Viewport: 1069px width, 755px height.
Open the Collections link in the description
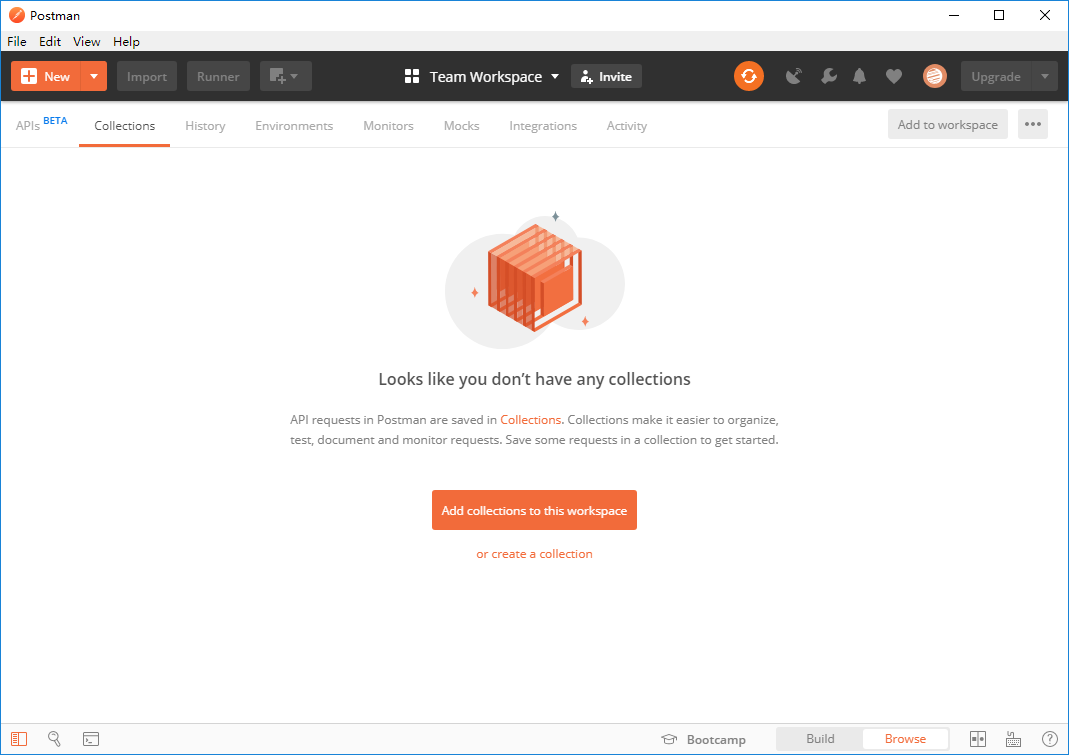(530, 419)
